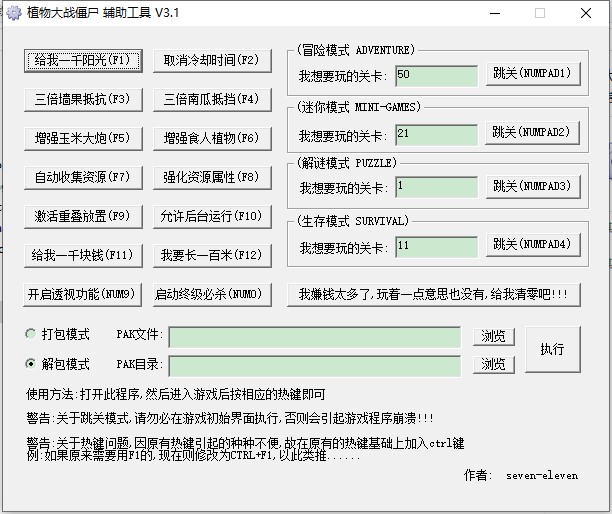
Task: Click the 生存模式 SURVIVAL group label
Action: [x=352, y=221]
